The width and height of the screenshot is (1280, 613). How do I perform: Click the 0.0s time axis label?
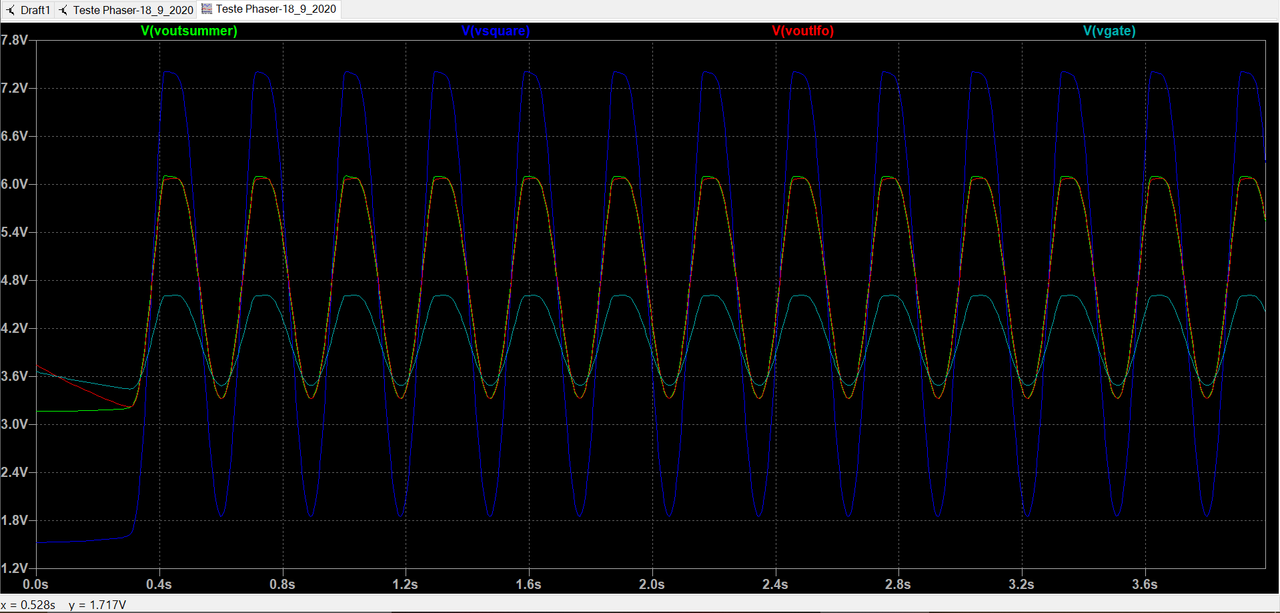pos(35,584)
